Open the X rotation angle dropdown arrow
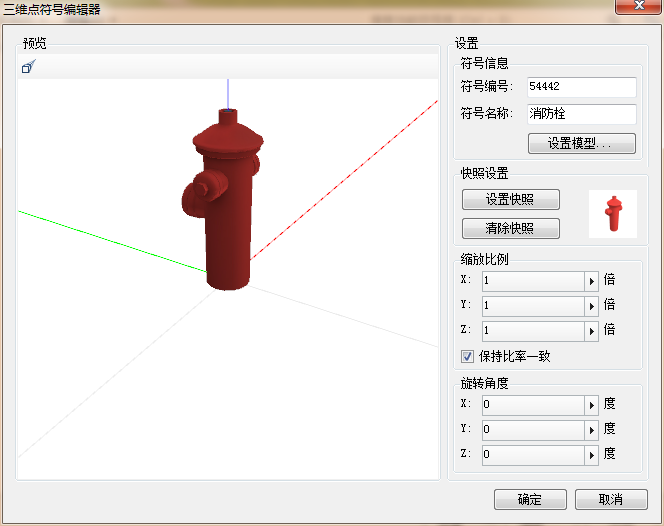Viewport: 664px width, 526px height. tap(592, 405)
